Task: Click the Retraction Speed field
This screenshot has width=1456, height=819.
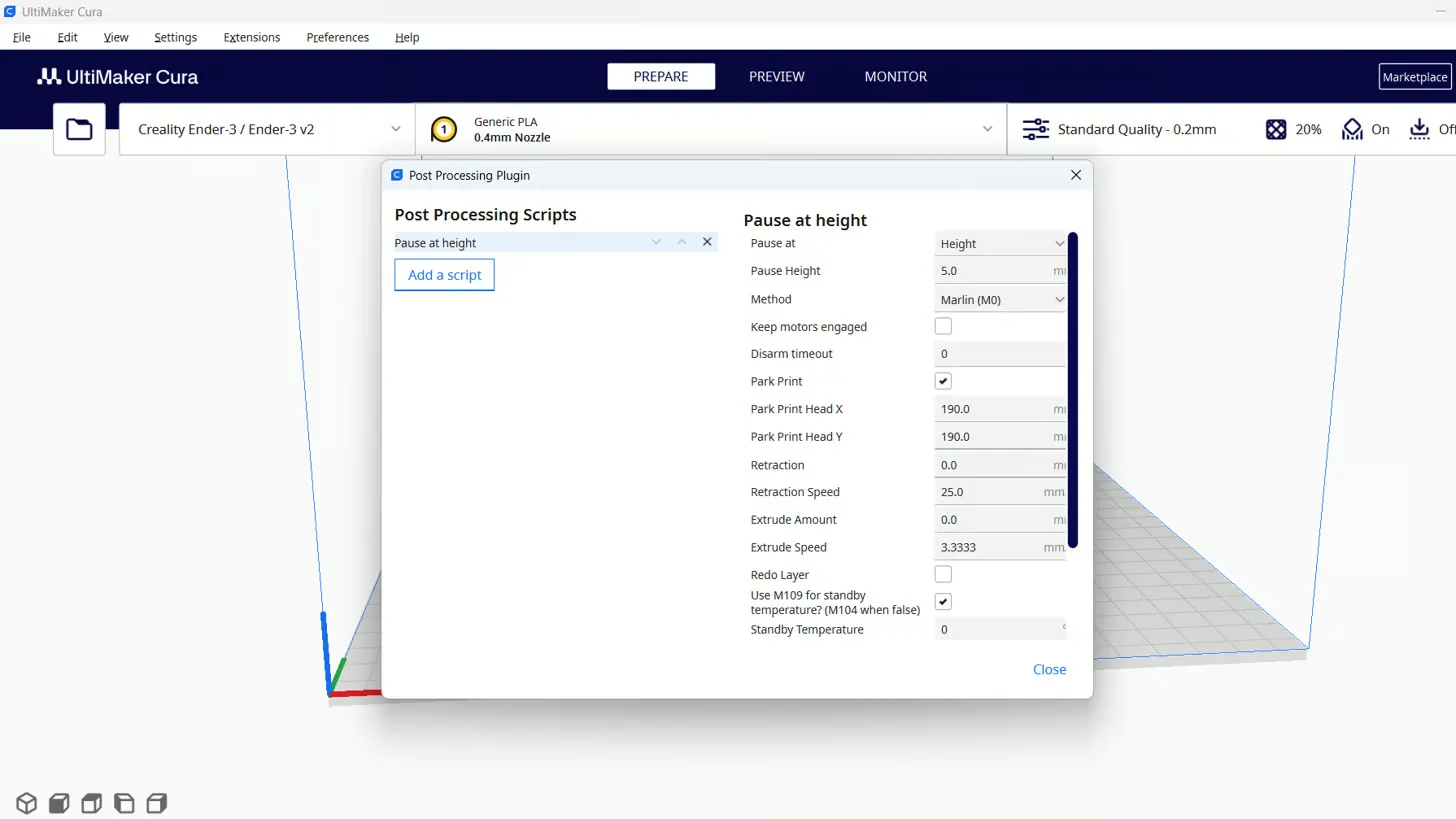Action: click(x=1000, y=492)
